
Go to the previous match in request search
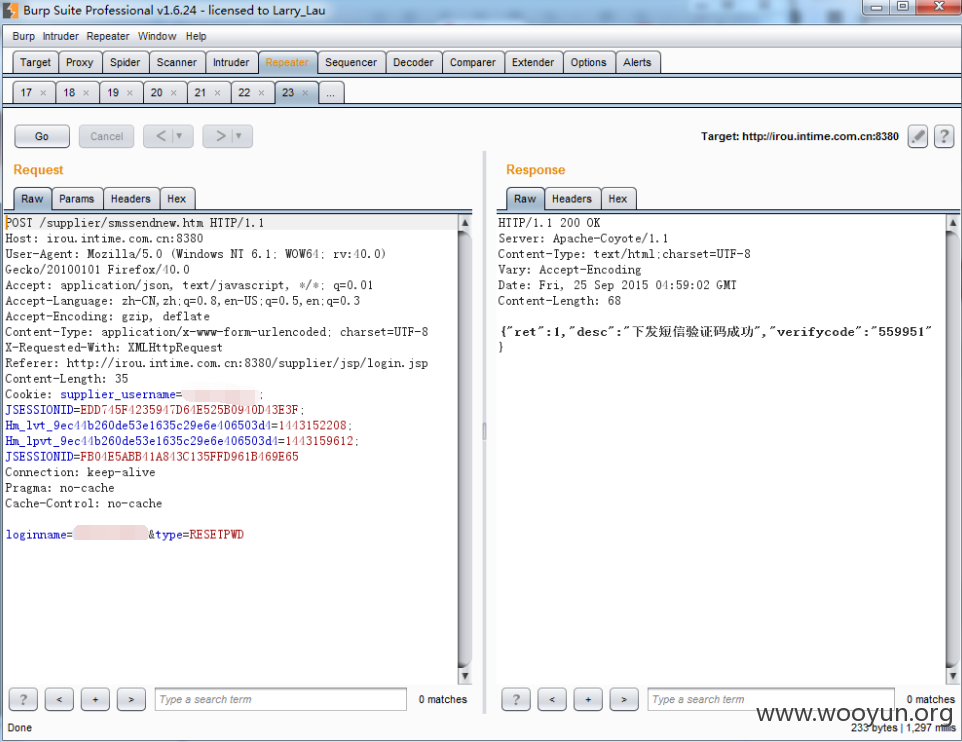[60, 699]
